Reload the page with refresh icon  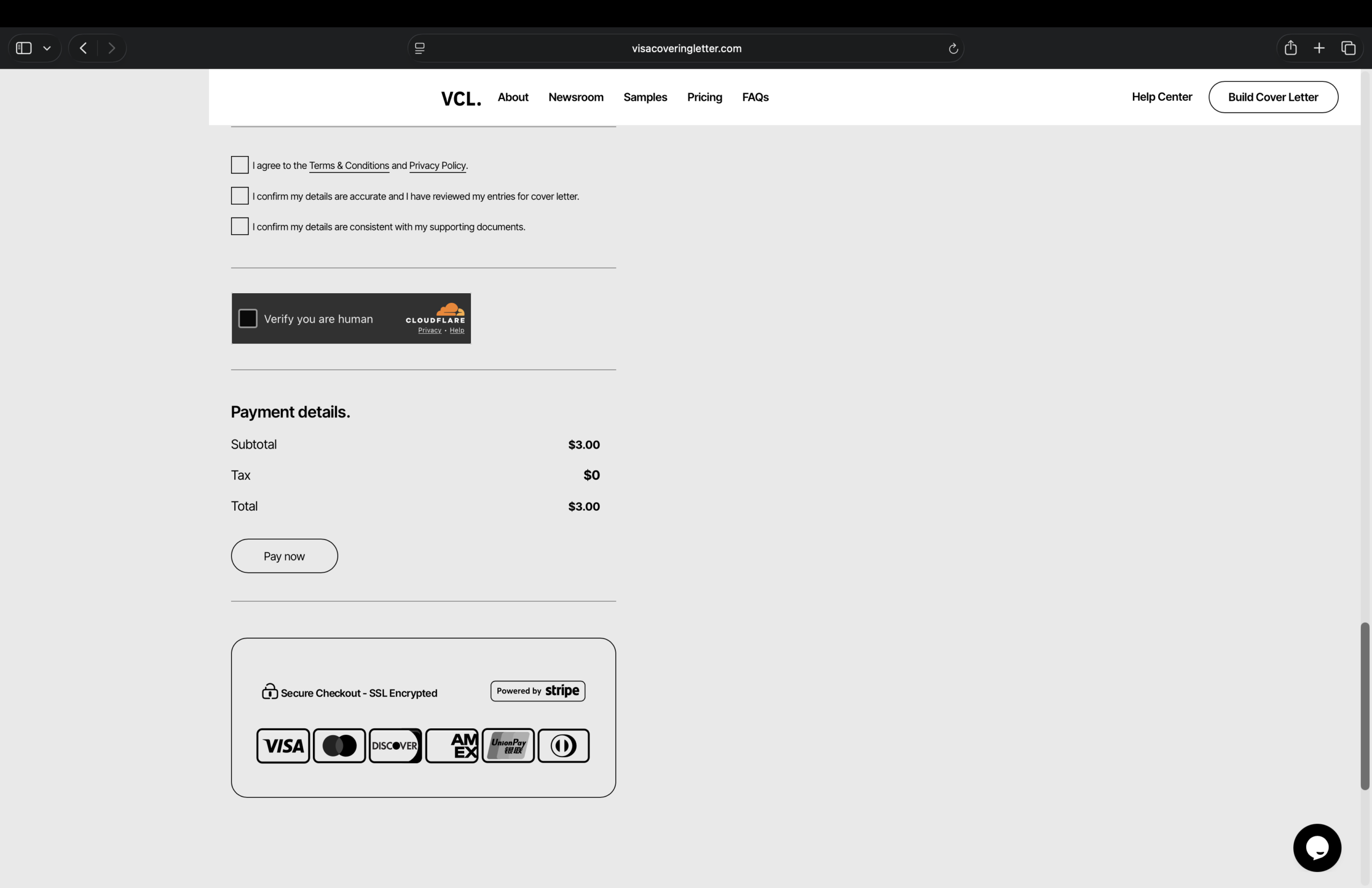953,48
